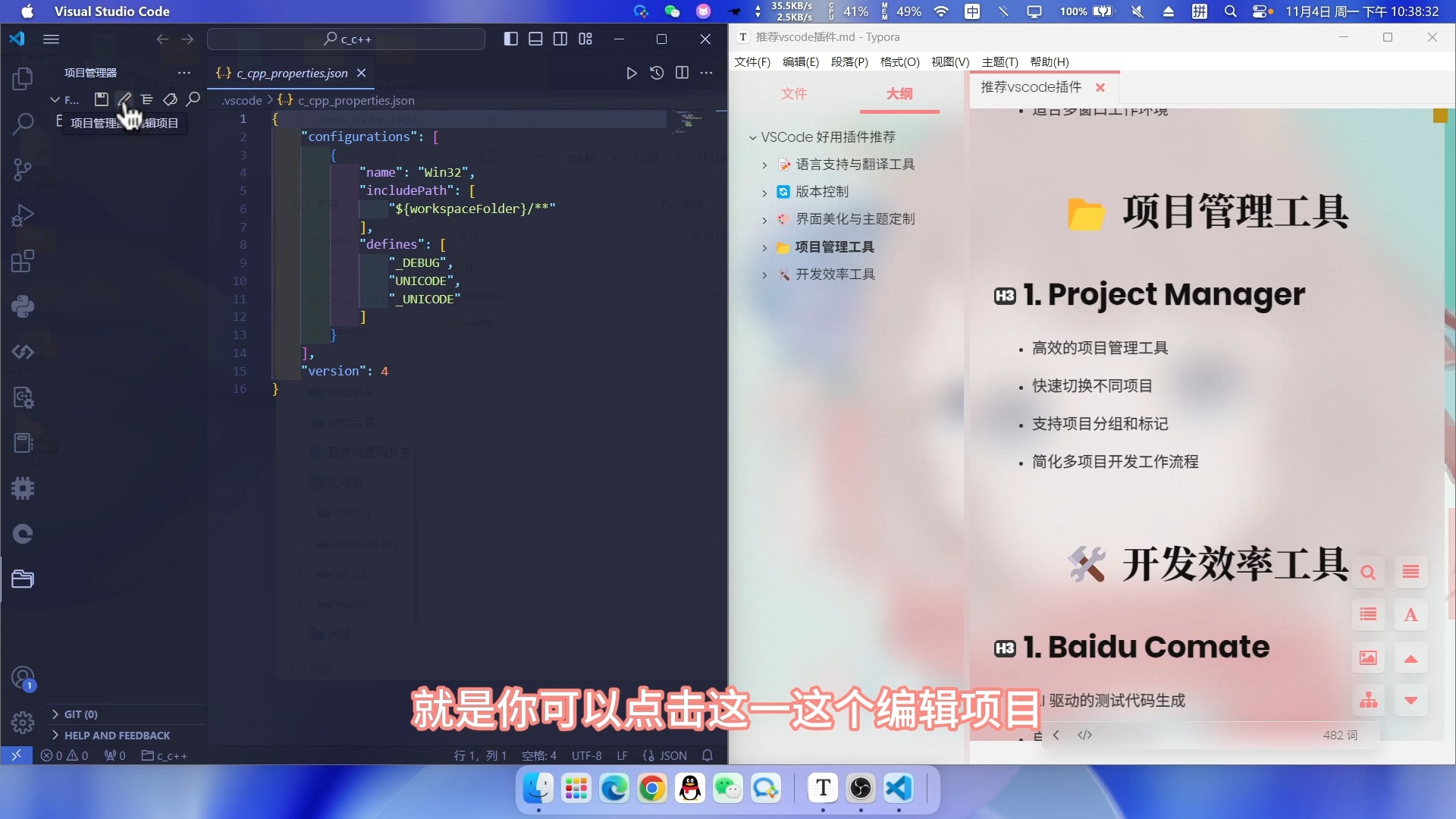Open the chip-shaped extension icon in activity bar
Screen dimensions: 1456x819
(23, 488)
